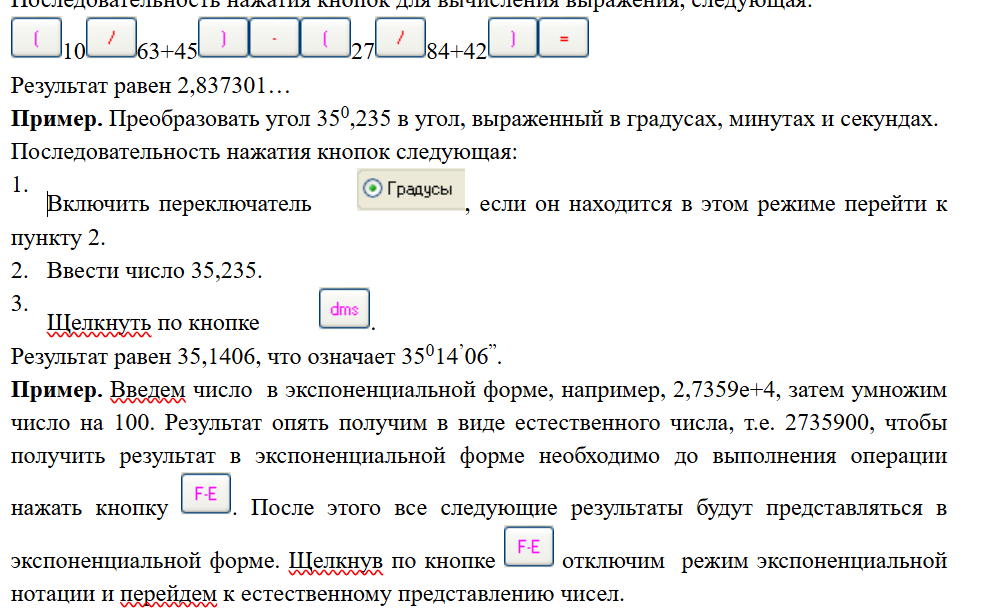Click the closing parenthesis button after 63+45
Image resolution: width=1003 pixels, height=608 pixels.
pyautogui.click(x=222, y=39)
